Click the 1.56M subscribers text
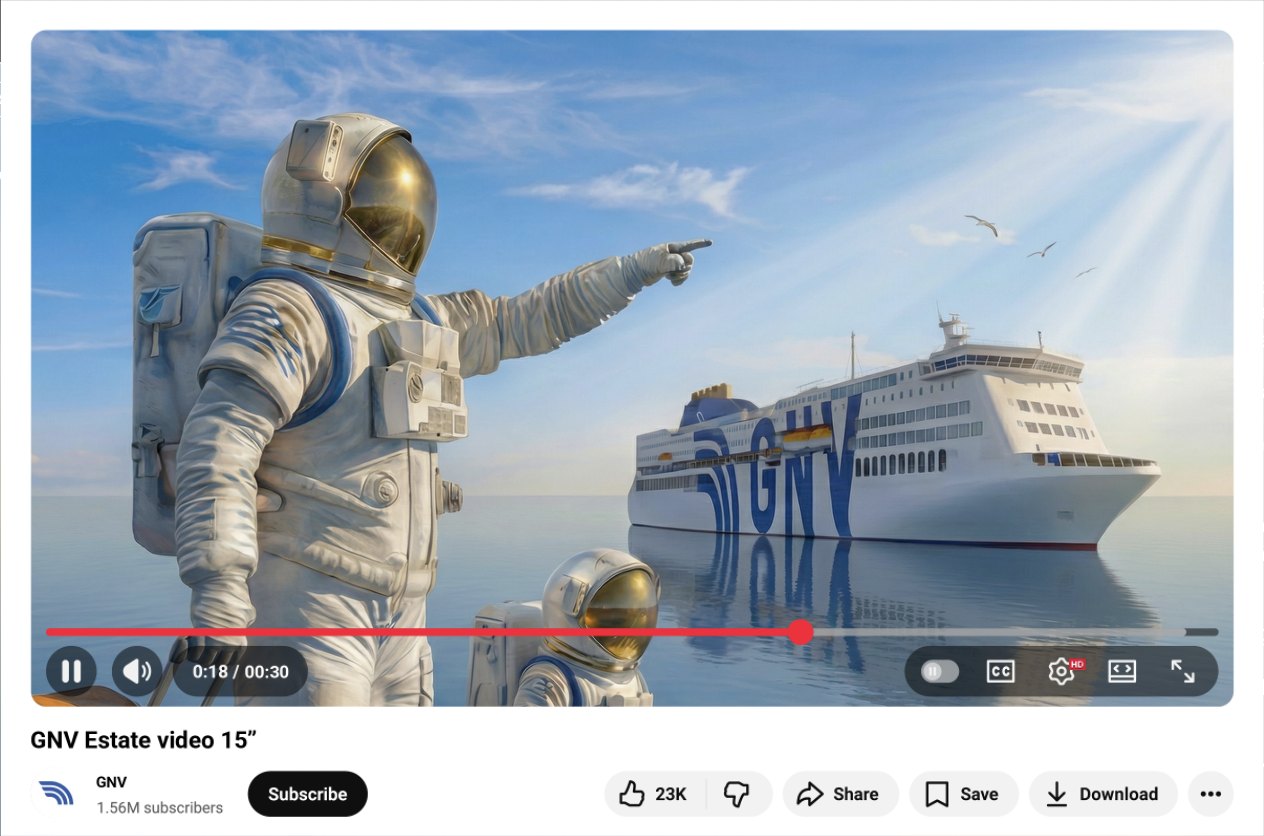Viewport: 1264px width, 836px height. click(x=160, y=807)
